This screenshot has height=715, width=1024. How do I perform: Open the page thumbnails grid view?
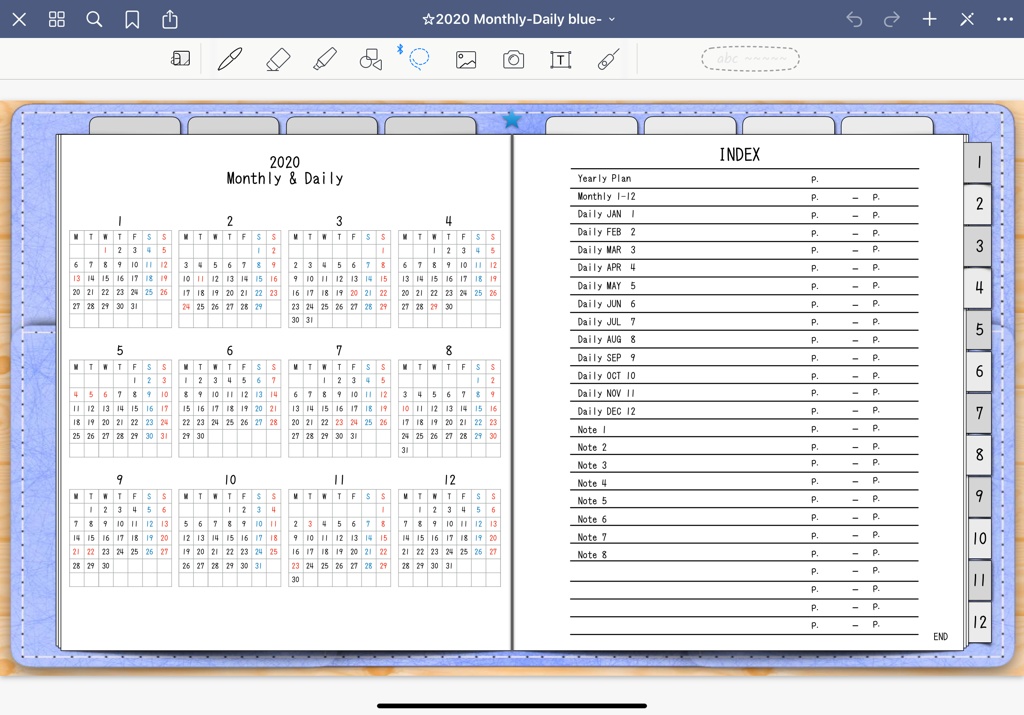tap(57, 20)
